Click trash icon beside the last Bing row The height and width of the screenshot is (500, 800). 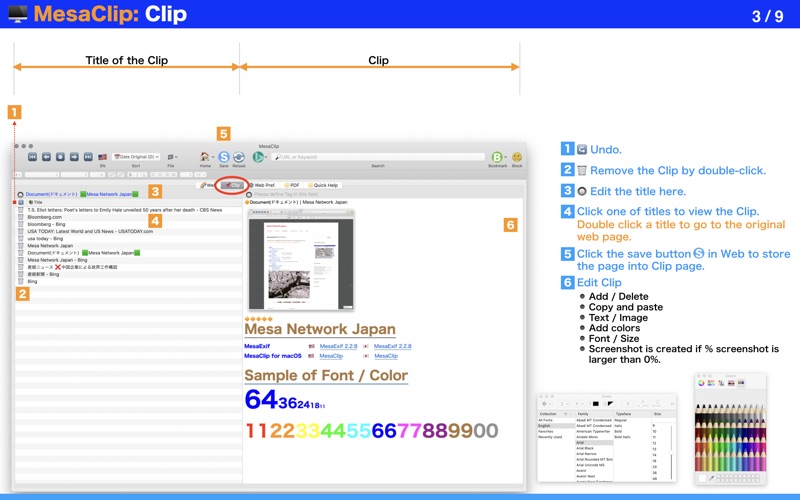pos(21,281)
